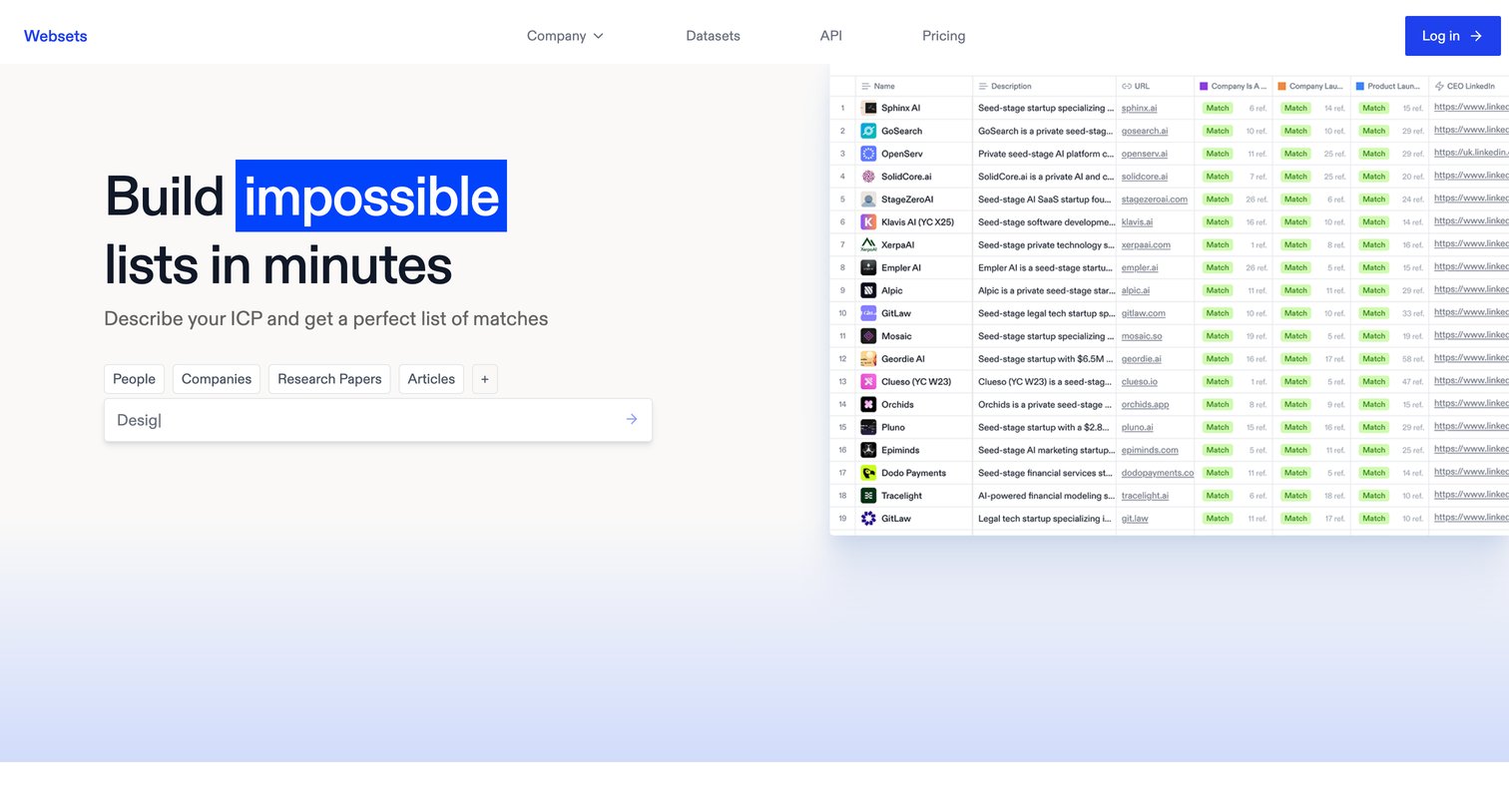1509x812 pixels.
Task: Click the Mosaic company logo icon
Action: 869,336
